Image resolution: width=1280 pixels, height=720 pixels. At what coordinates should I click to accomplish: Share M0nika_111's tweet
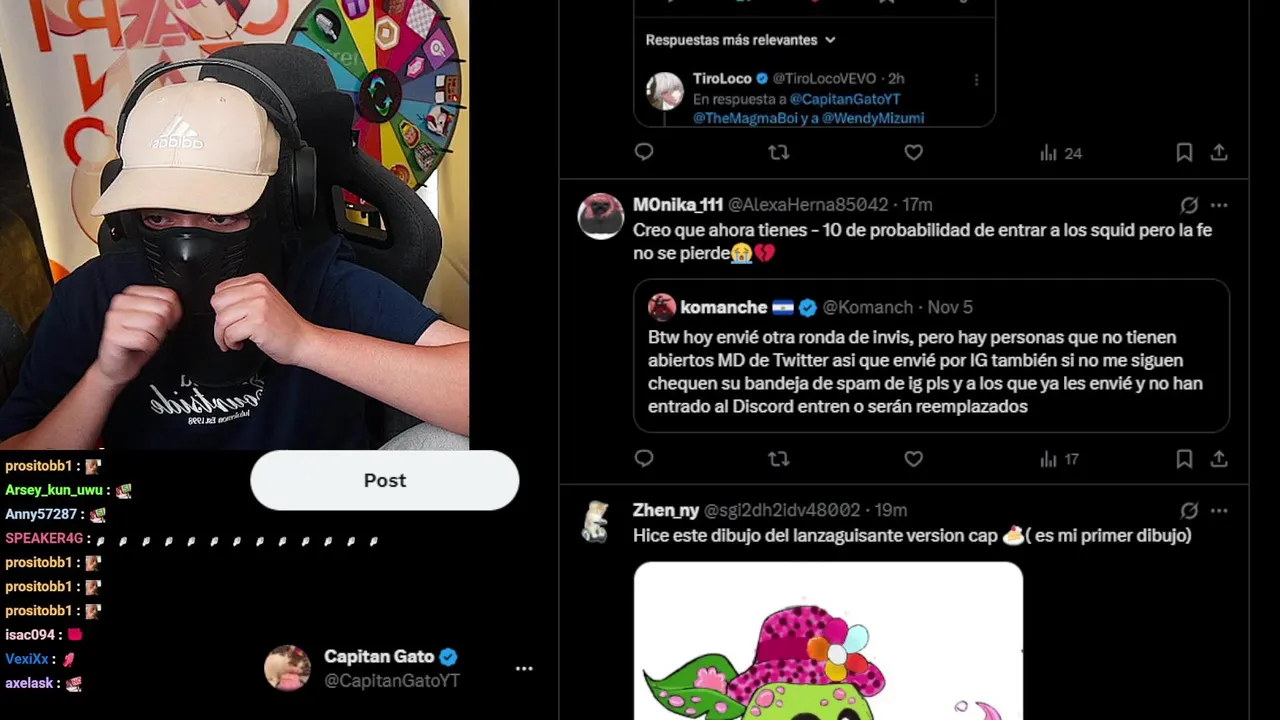[x=1219, y=459]
